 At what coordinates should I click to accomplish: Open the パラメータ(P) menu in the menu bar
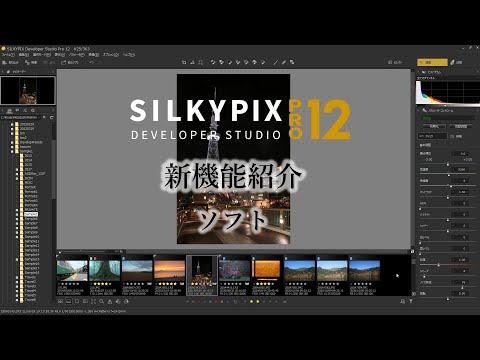tap(77, 55)
